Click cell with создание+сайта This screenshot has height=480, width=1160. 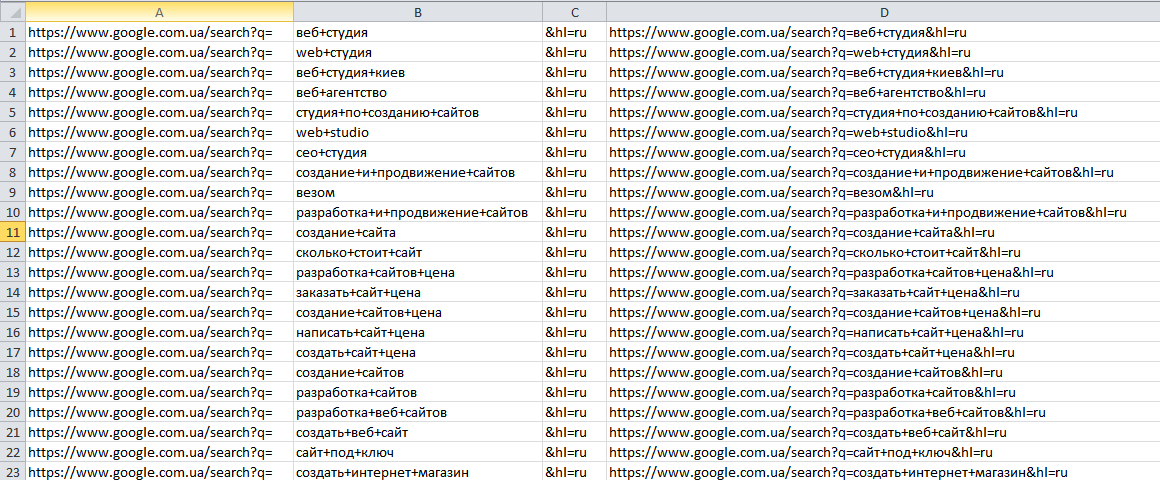[x=418, y=232]
